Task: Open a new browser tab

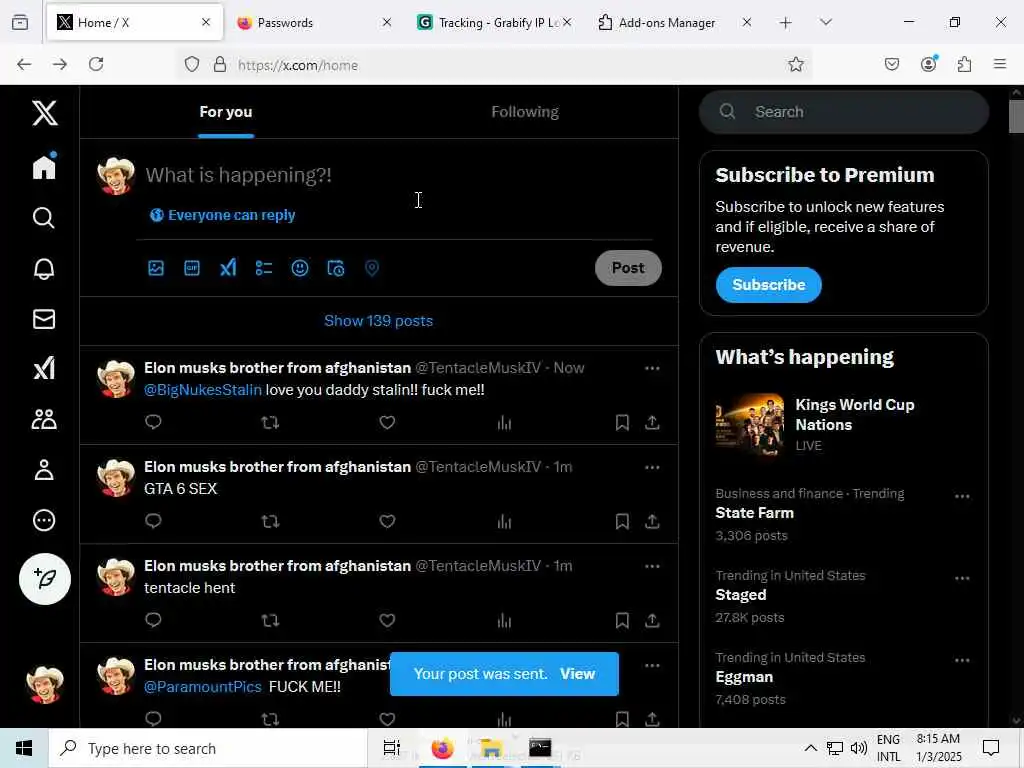Action: (x=785, y=23)
